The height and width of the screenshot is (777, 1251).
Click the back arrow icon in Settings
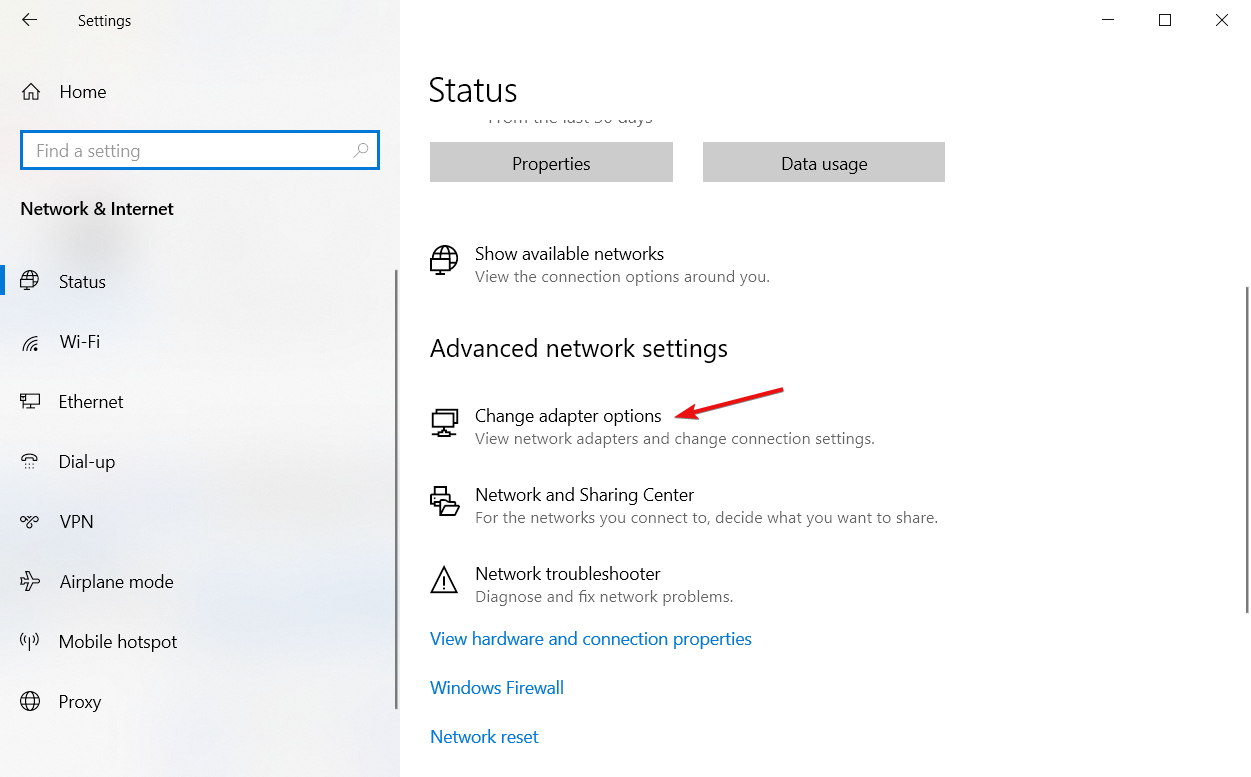pyautogui.click(x=29, y=20)
